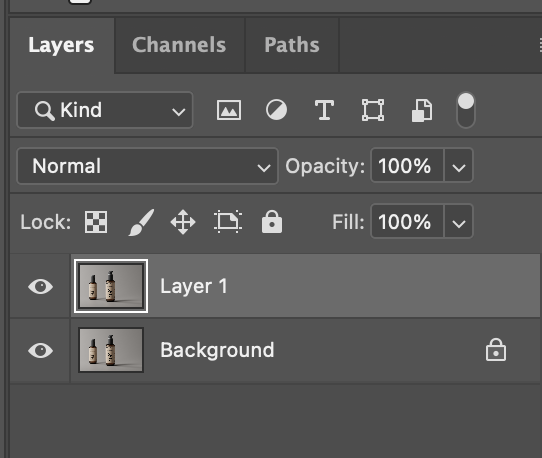Lock position move-arrows icon
The height and width of the screenshot is (458, 542).
(183, 222)
